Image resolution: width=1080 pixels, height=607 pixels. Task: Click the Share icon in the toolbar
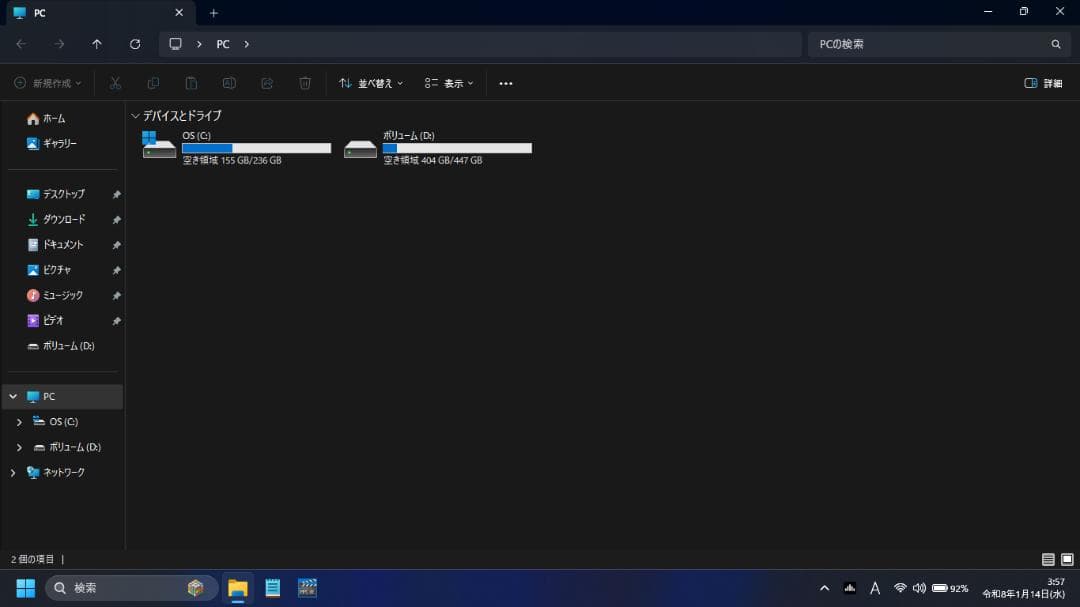point(267,83)
